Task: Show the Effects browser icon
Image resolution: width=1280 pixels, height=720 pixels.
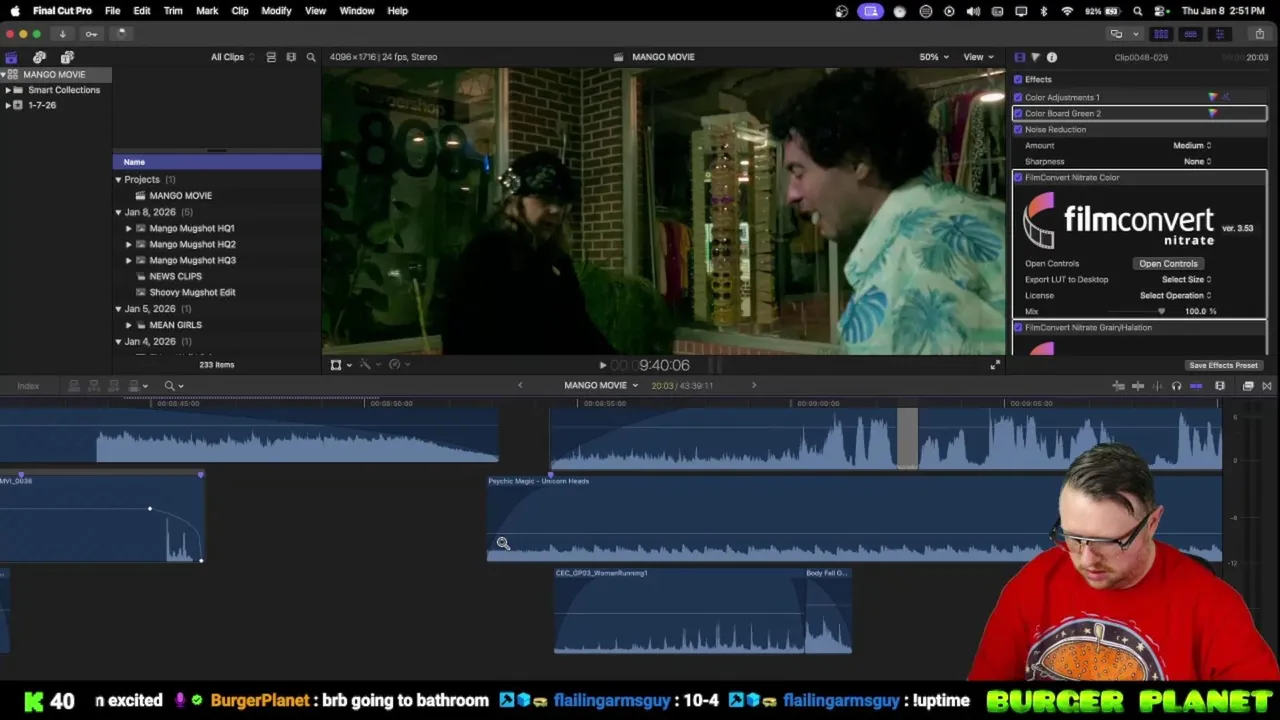Action: coord(1248,386)
